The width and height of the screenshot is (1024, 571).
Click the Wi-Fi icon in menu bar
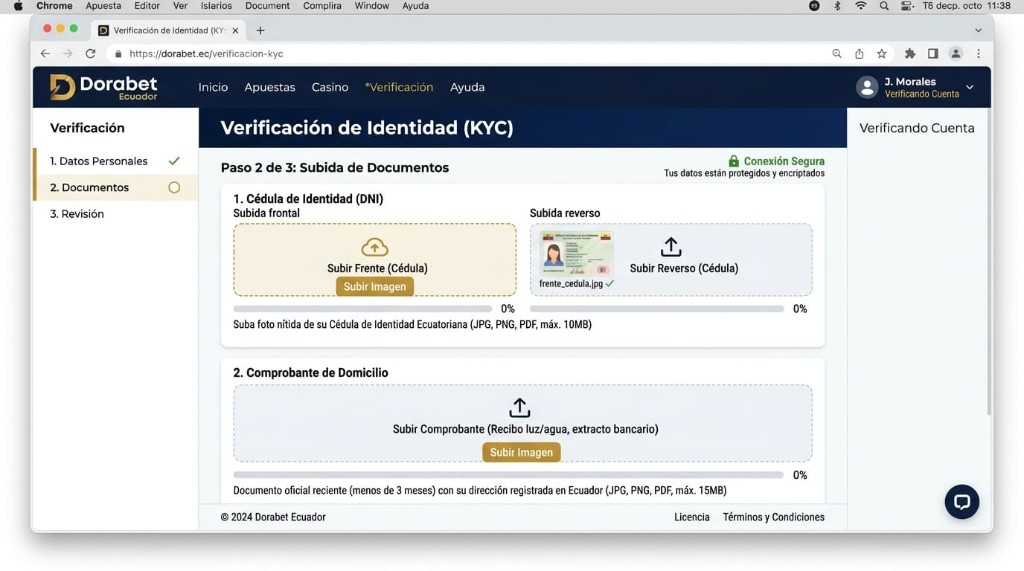(861, 6)
